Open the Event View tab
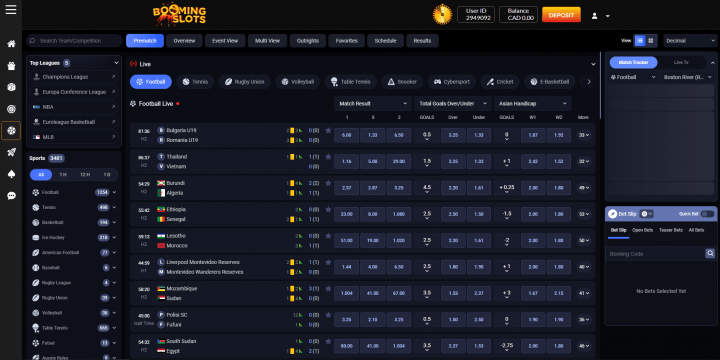Screen dimensions: 720x360 point(225,41)
